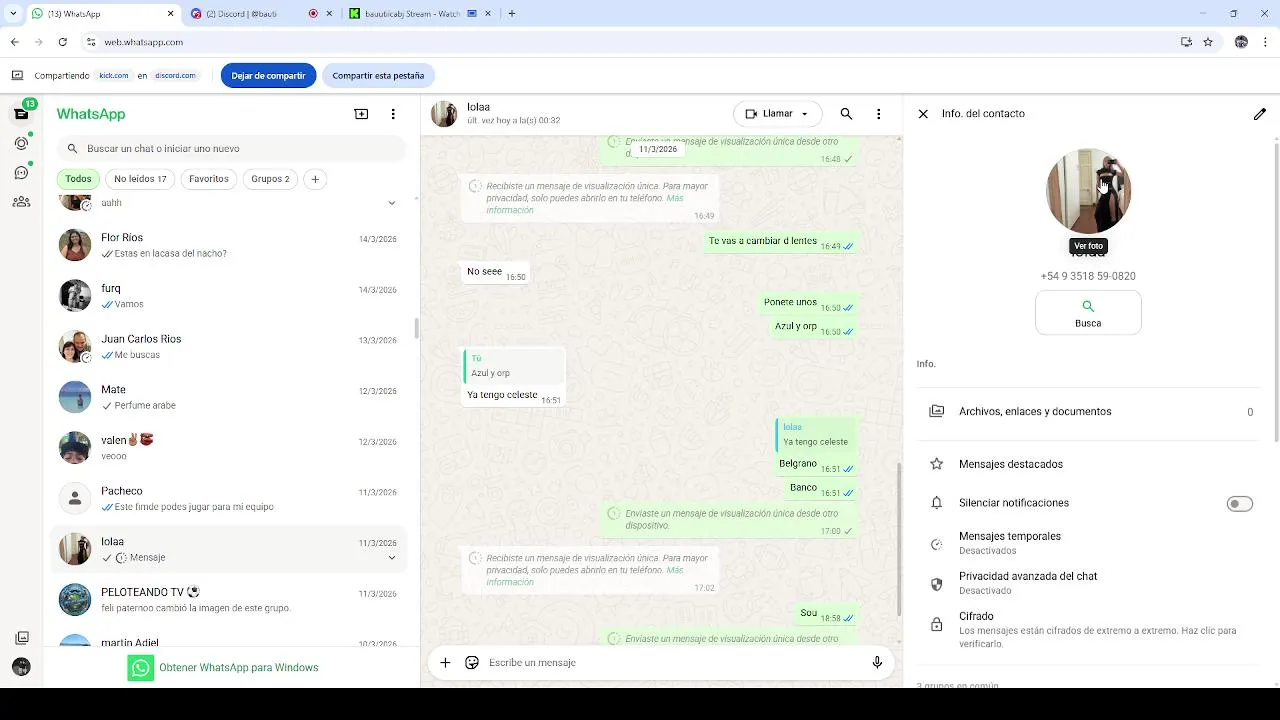The height and width of the screenshot is (720, 1280).
Task: Open the Channels sidebar icon
Action: (21, 172)
